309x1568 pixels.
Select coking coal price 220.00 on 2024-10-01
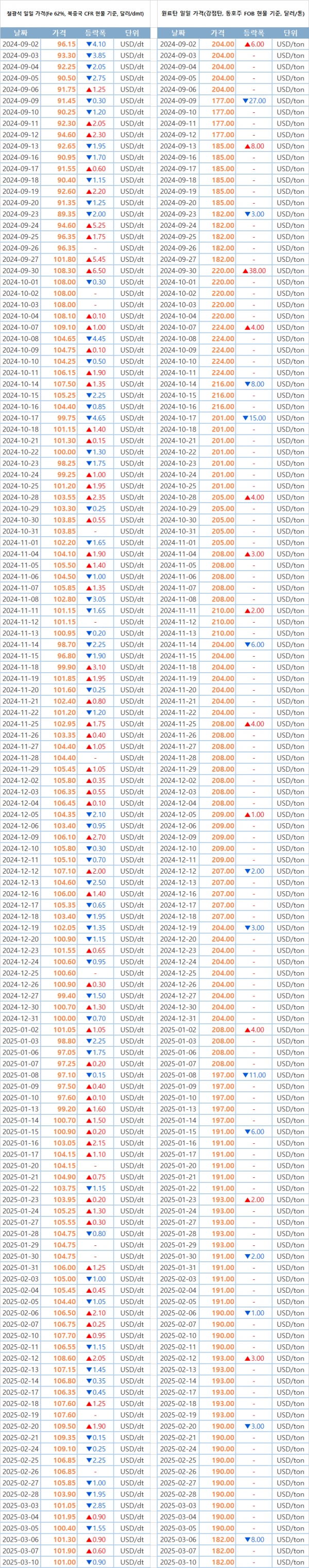pos(222,282)
